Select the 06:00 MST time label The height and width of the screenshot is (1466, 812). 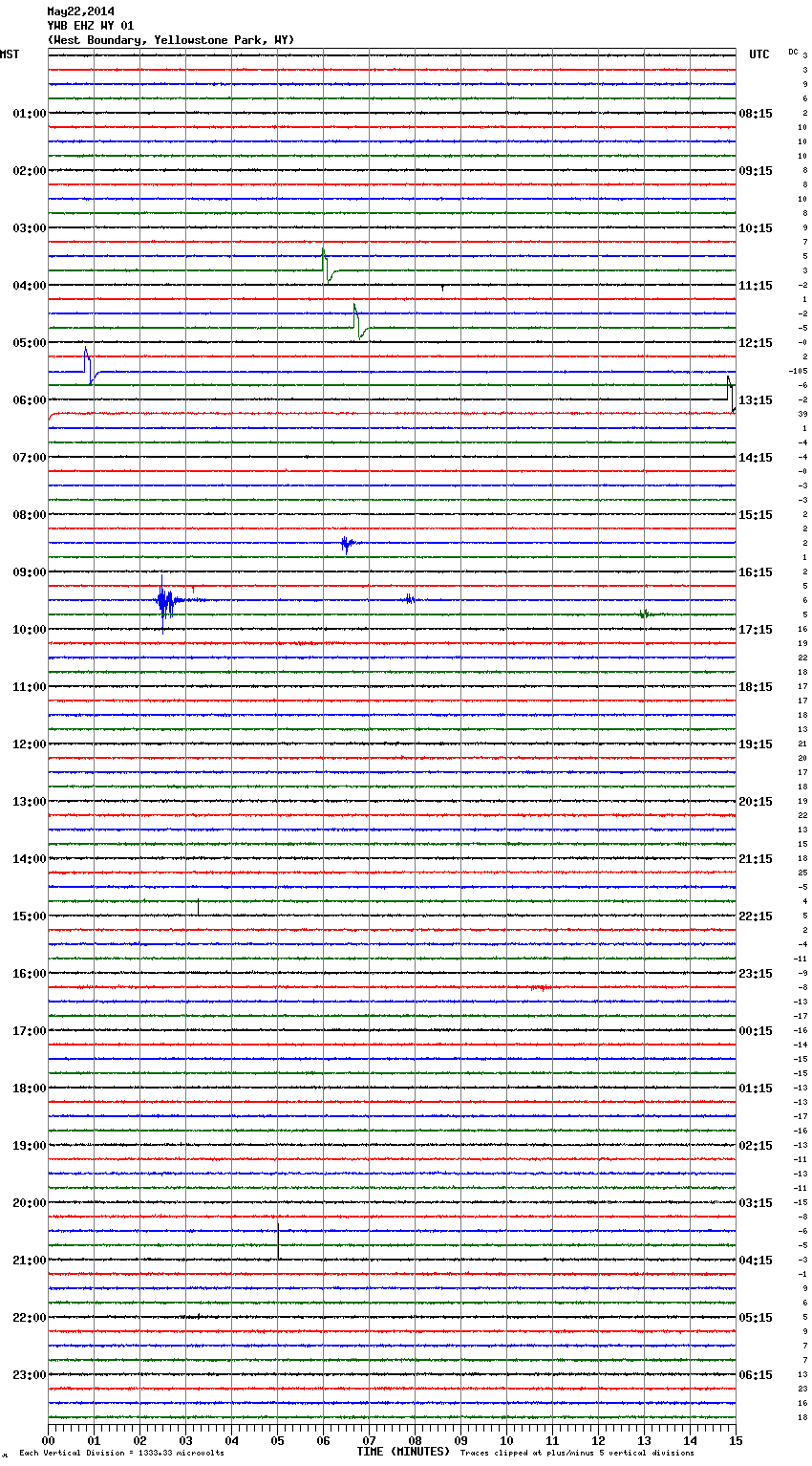point(30,400)
